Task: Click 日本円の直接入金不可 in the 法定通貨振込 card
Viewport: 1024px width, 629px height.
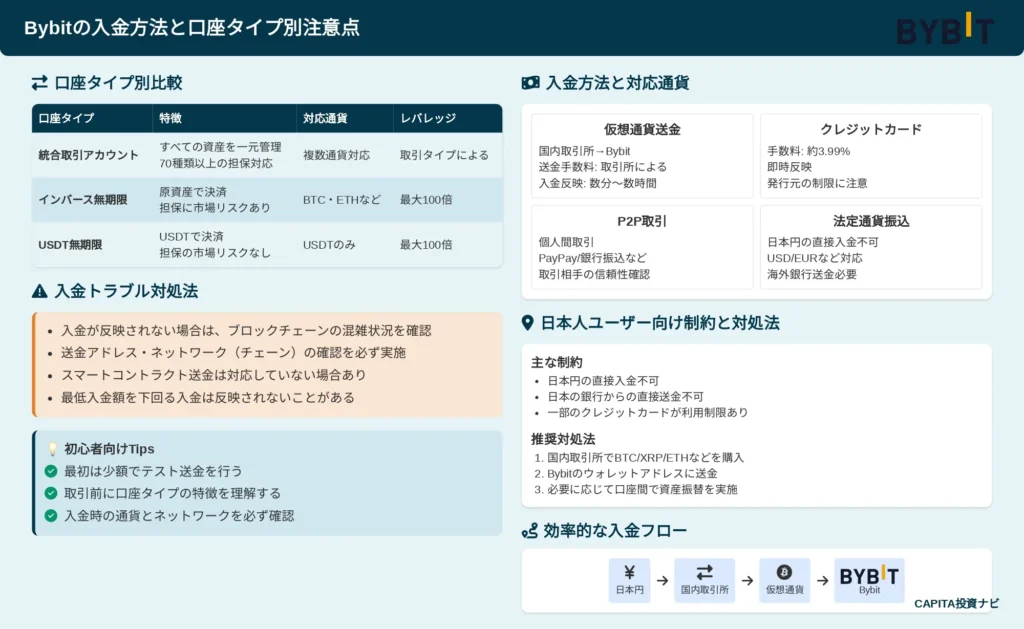Action: [823, 242]
